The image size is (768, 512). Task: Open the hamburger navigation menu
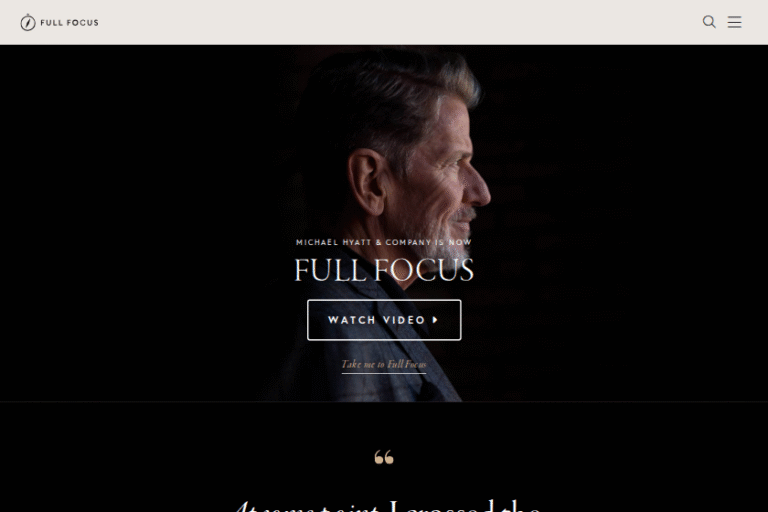pos(734,22)
